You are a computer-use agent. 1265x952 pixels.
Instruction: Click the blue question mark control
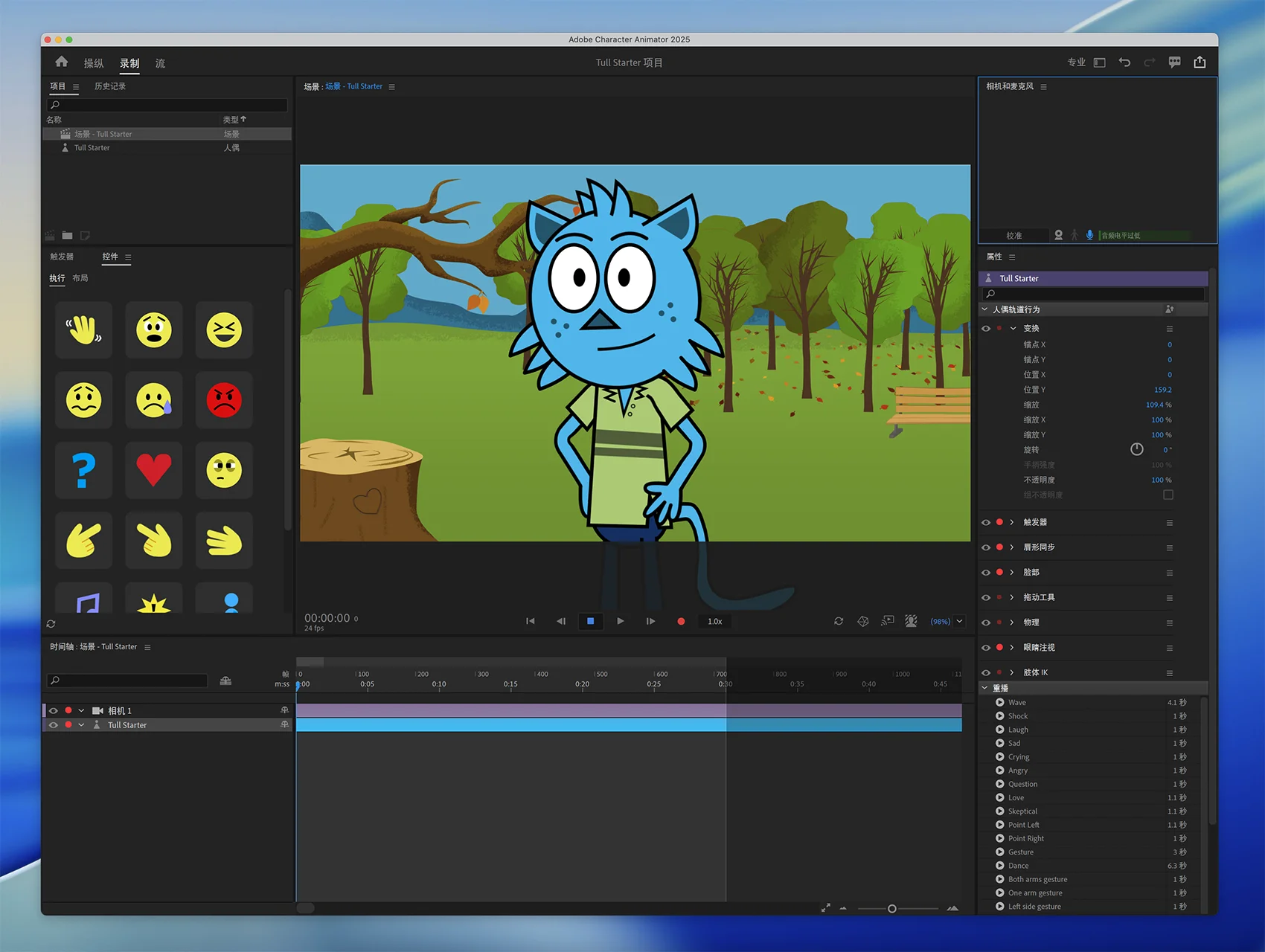84,470
